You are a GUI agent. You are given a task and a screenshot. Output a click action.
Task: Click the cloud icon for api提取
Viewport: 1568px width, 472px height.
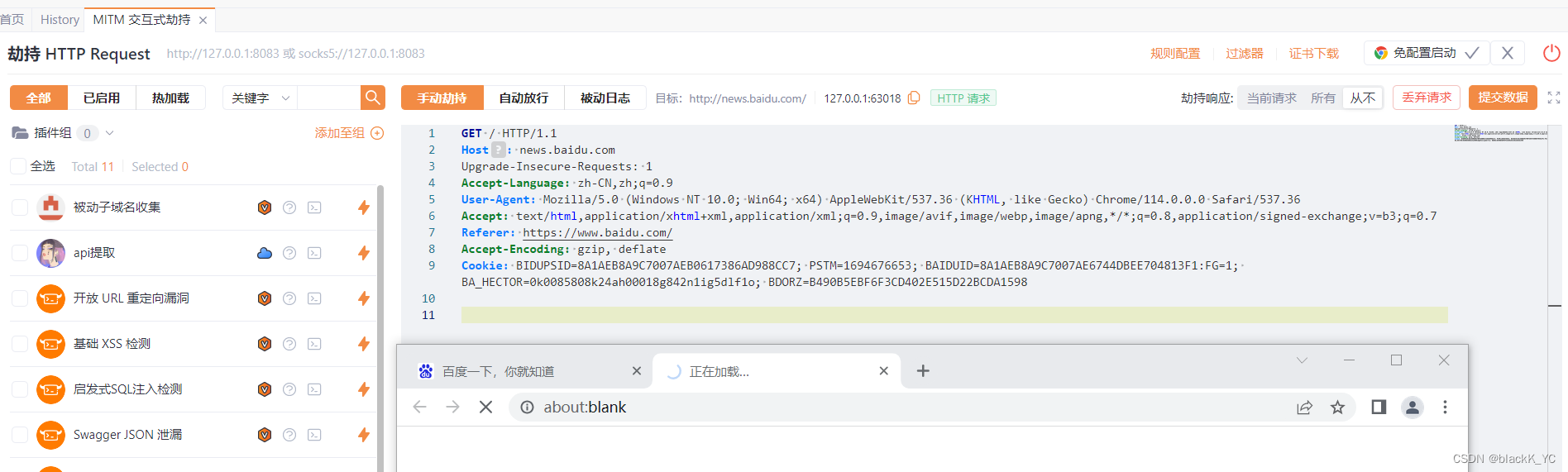pyautogui.click(x=265, y=253)
